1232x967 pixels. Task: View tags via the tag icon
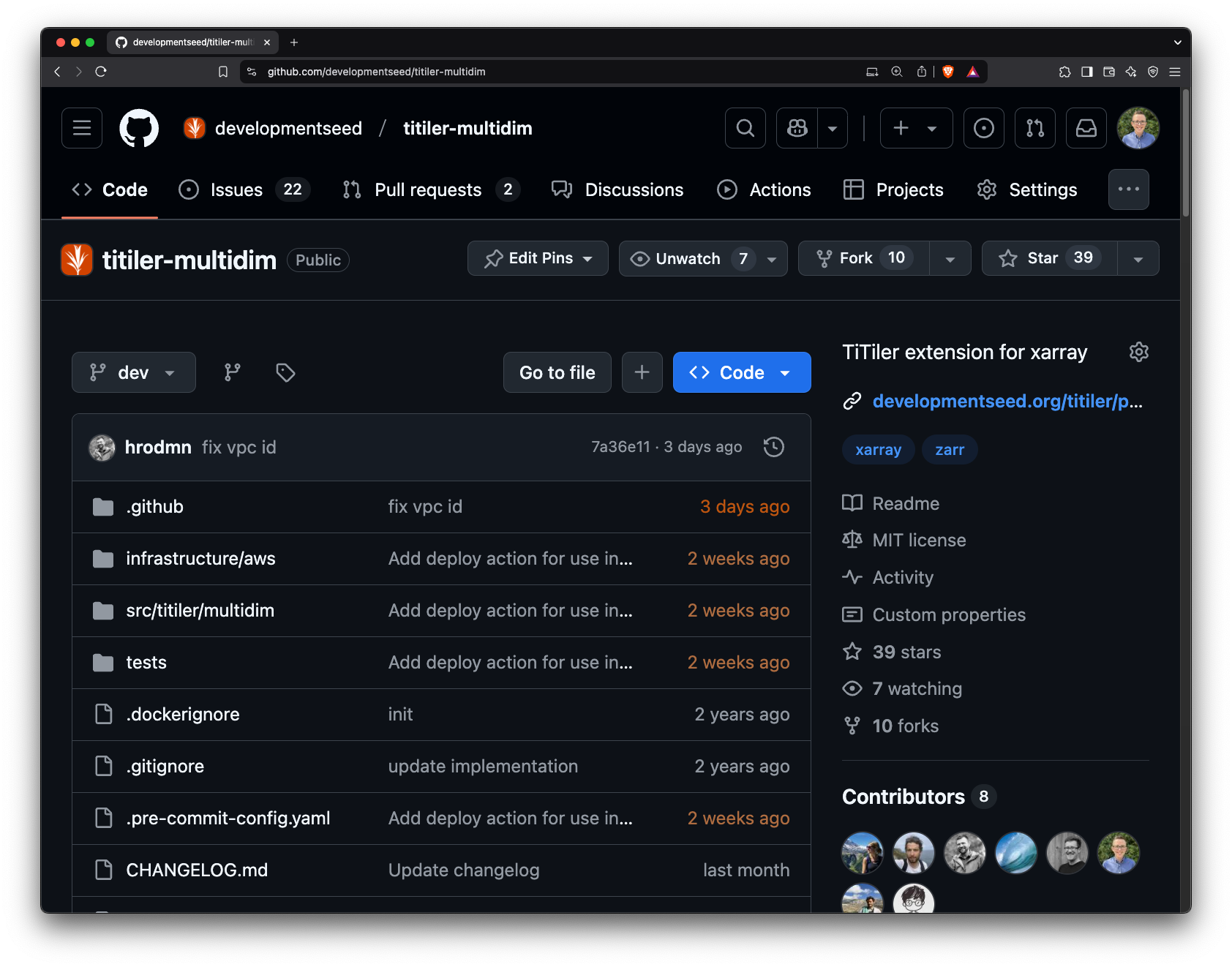[285, 372]
